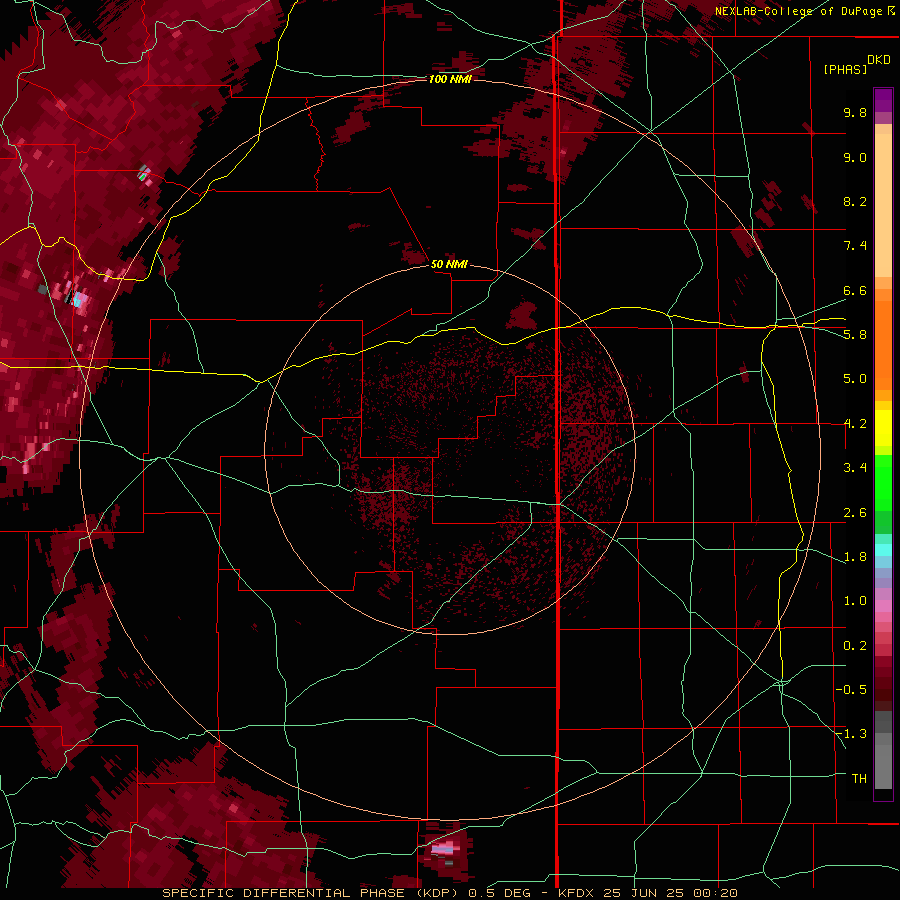Click the 6.6 scale value

855,290
